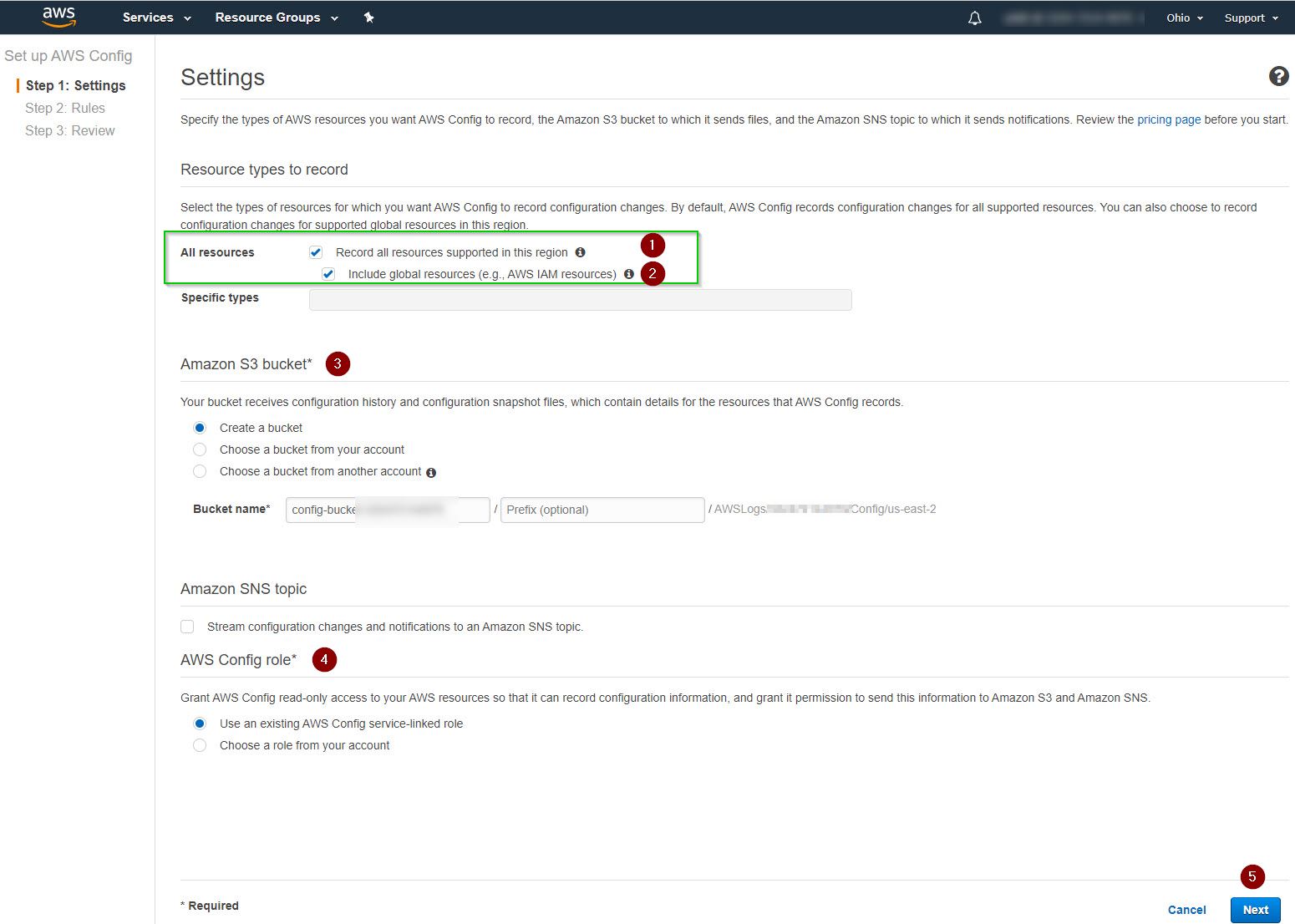Image resolution: width=1295 pixels, height=924 pixels.
Task: Open the pricing page link
Action: point(1169,119)
